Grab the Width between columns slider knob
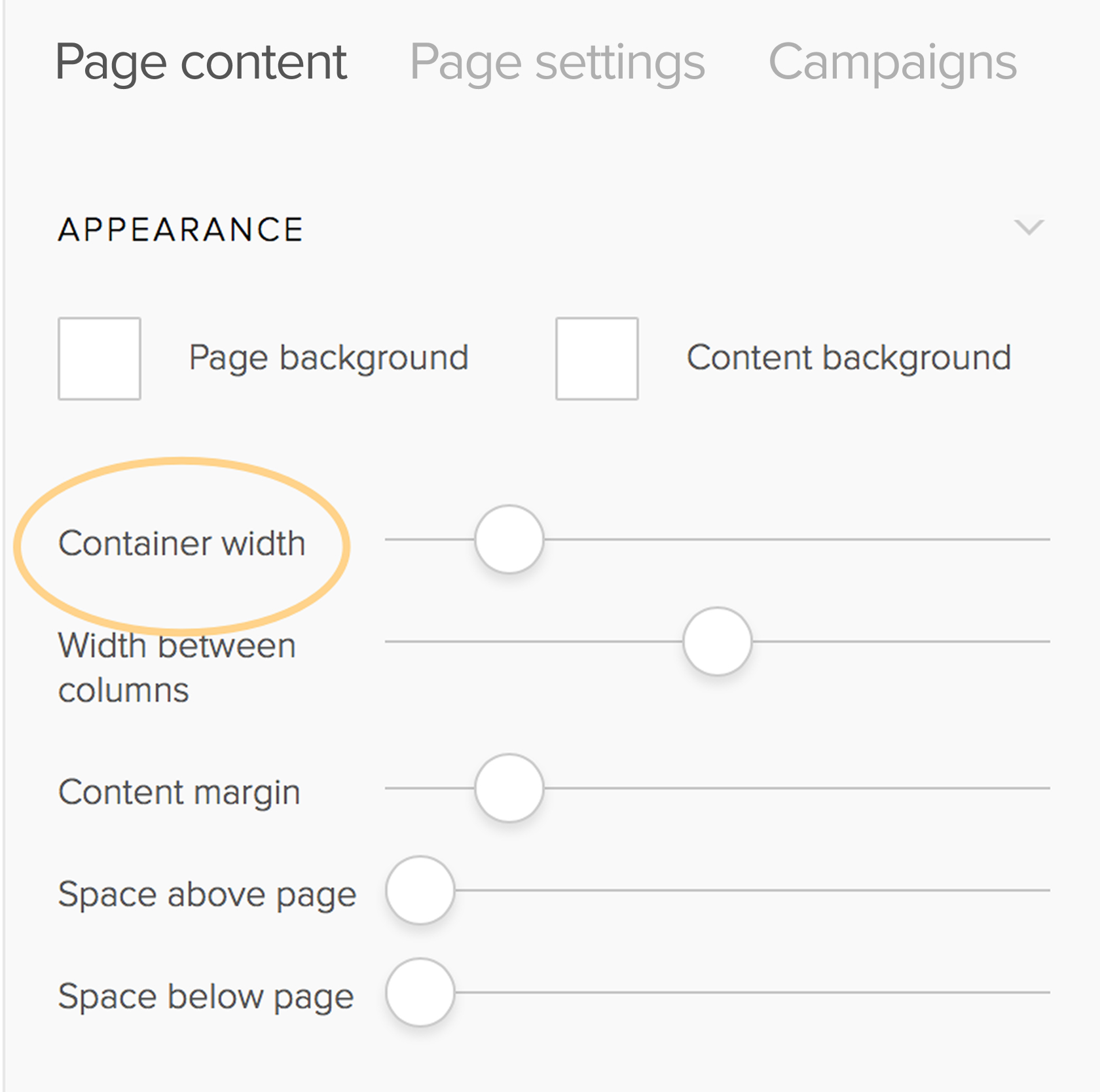This screenshot has width=1100, height=1092. click(x=717, y=642)
